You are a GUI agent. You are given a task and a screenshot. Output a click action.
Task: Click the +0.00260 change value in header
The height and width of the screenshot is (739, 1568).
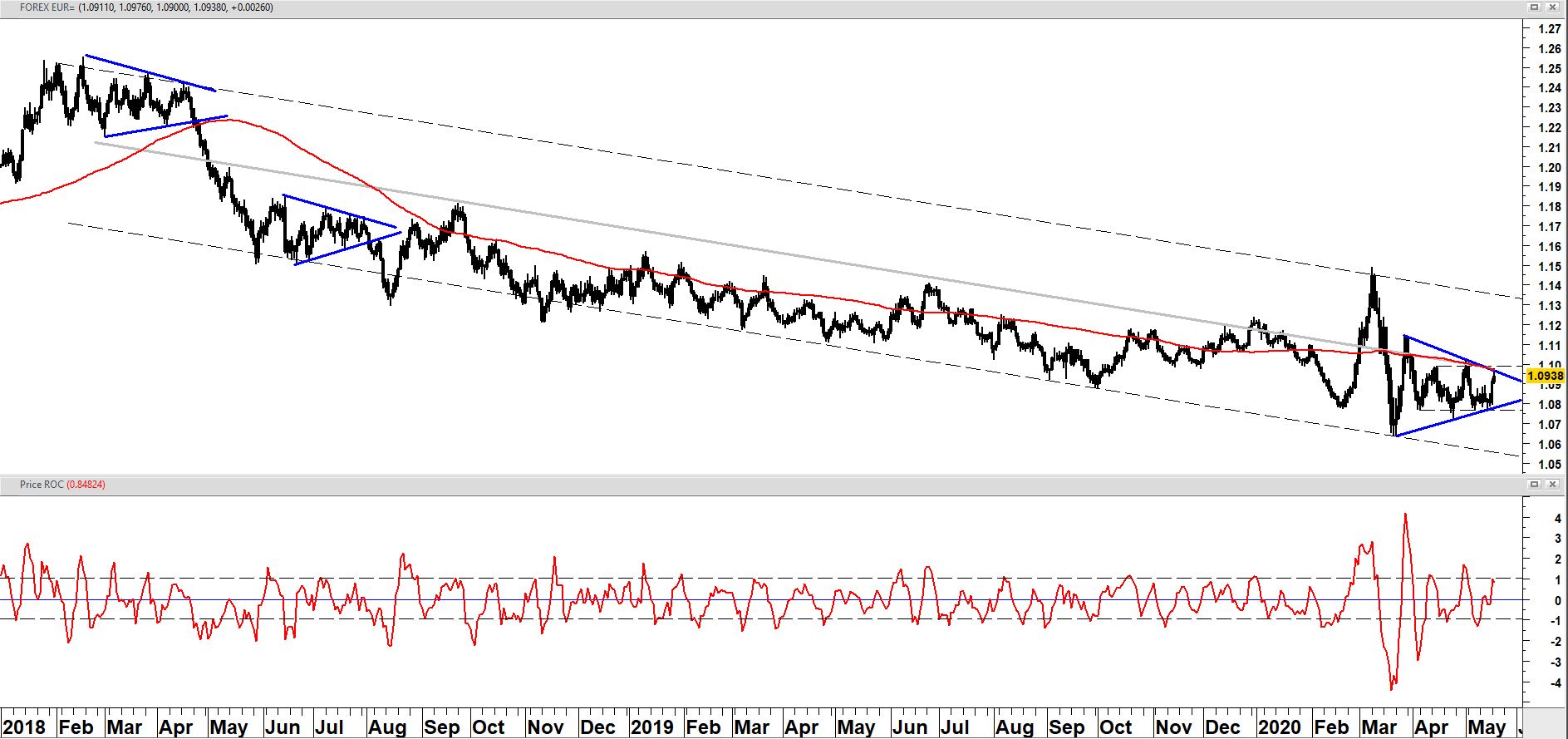[x=251, y=7]
